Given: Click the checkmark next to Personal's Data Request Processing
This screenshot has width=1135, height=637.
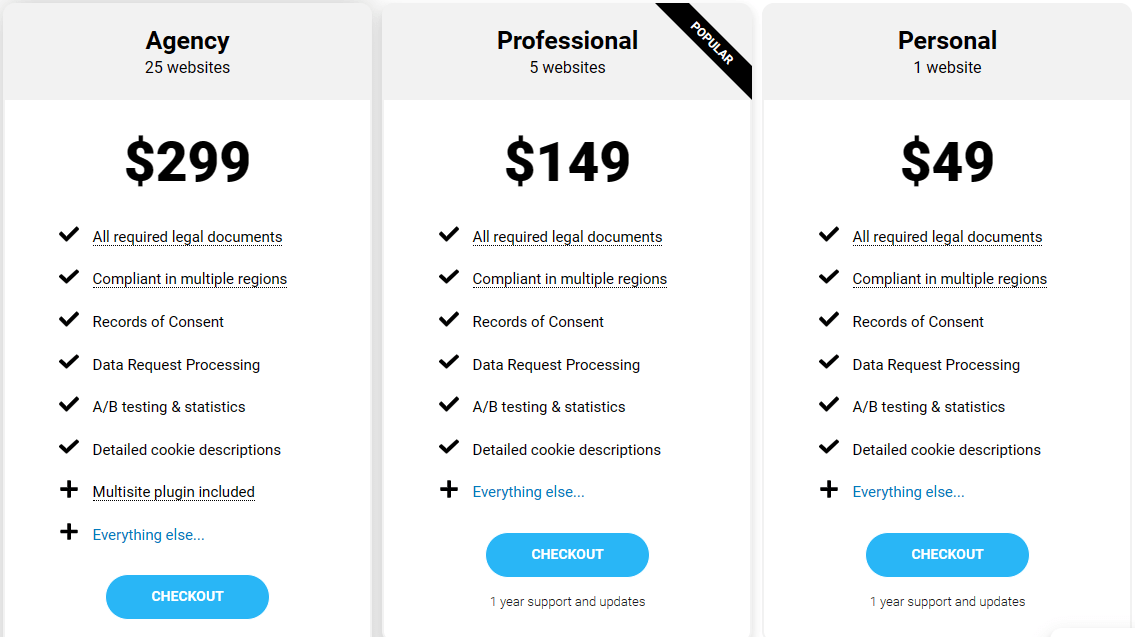Looking at the screenshot, I should pos(828,362).
